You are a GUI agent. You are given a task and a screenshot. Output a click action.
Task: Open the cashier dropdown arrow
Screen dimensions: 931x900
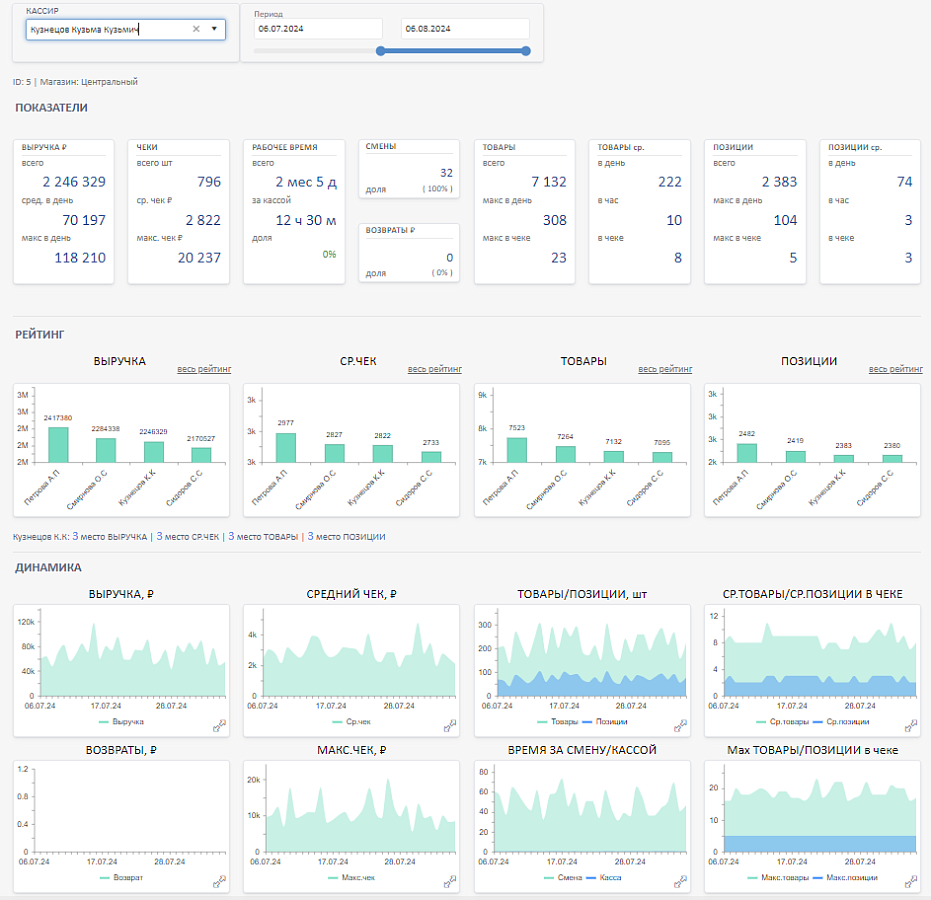coord(214,29)
